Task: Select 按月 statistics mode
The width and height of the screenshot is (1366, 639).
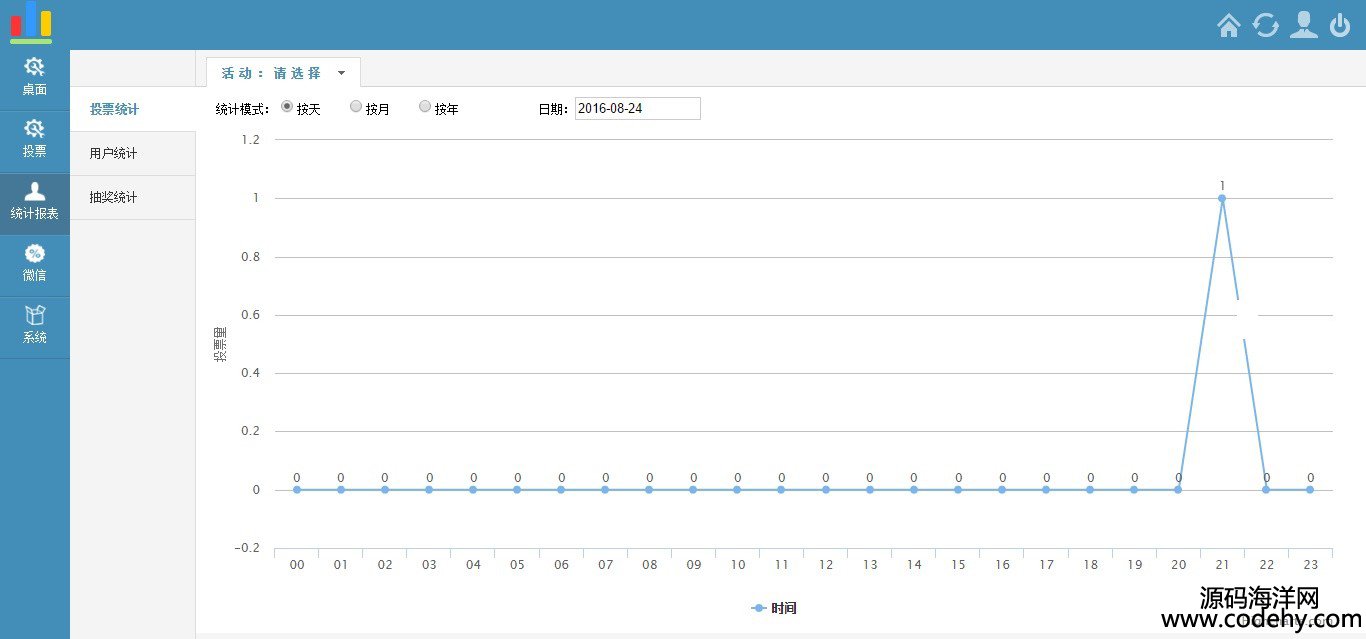Action: (356, 106)
